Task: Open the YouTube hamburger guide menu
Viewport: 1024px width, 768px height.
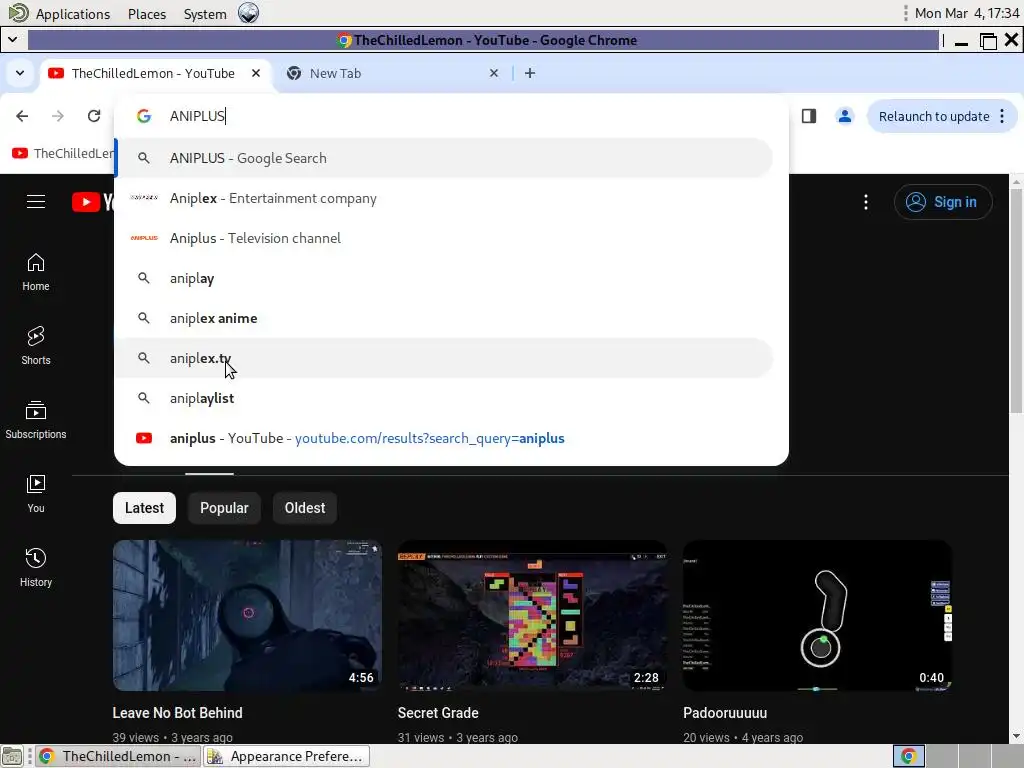Action: pyautogui.click(x=36, y=202)
